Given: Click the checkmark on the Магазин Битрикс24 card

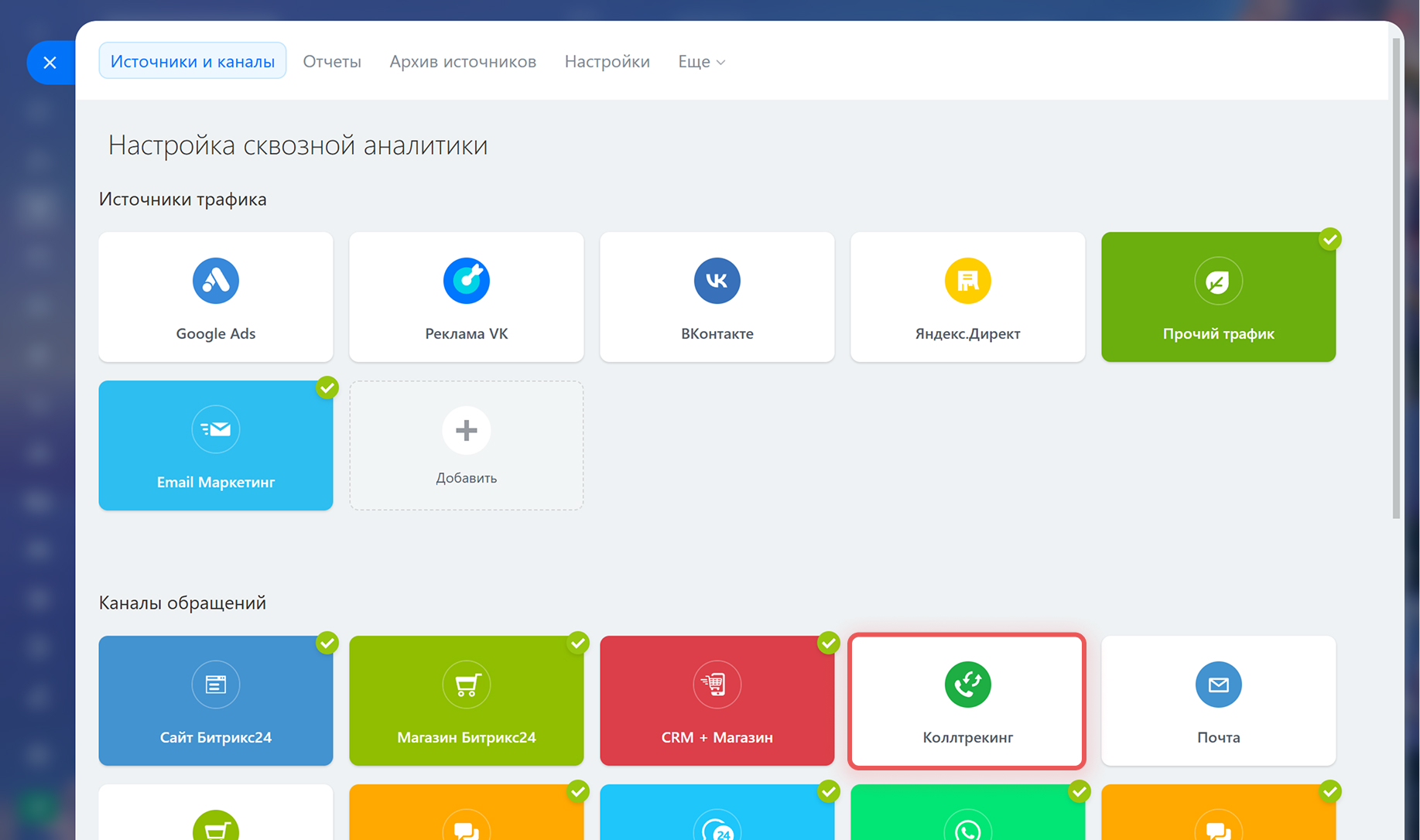Looking at the screenshot, I should tap(578, 643).
